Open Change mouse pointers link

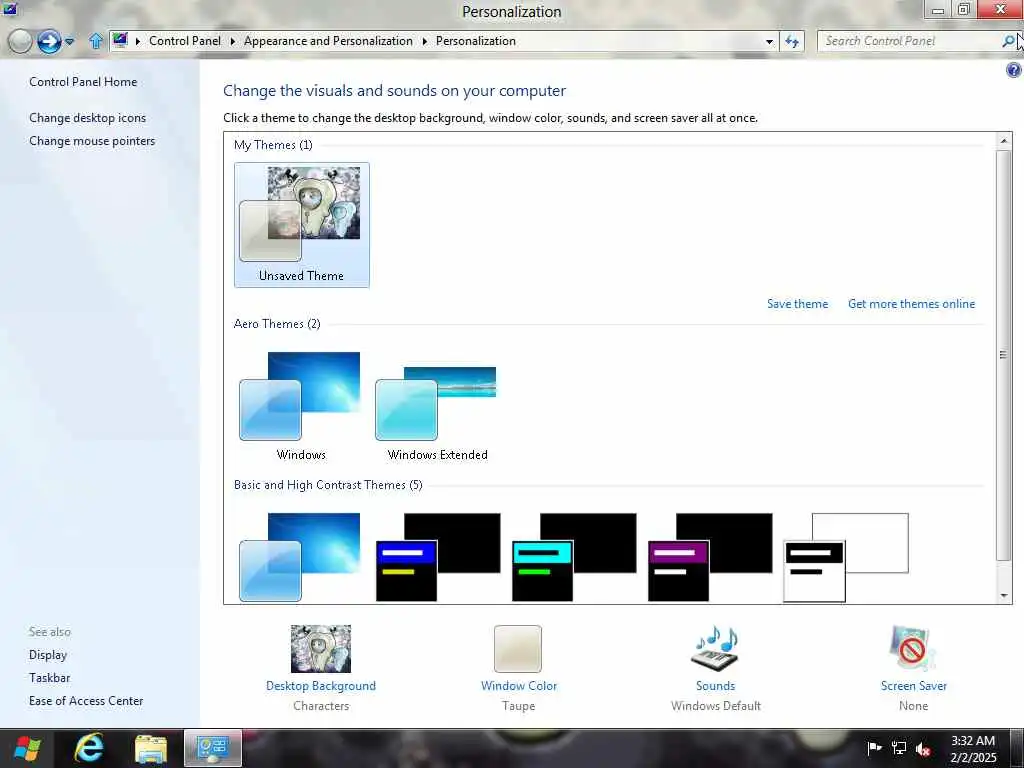[92, 141]
